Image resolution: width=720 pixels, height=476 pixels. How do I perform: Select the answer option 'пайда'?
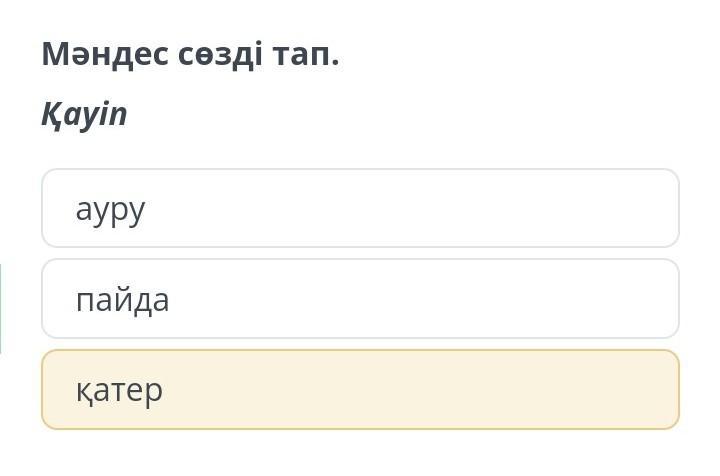point(360,299)
